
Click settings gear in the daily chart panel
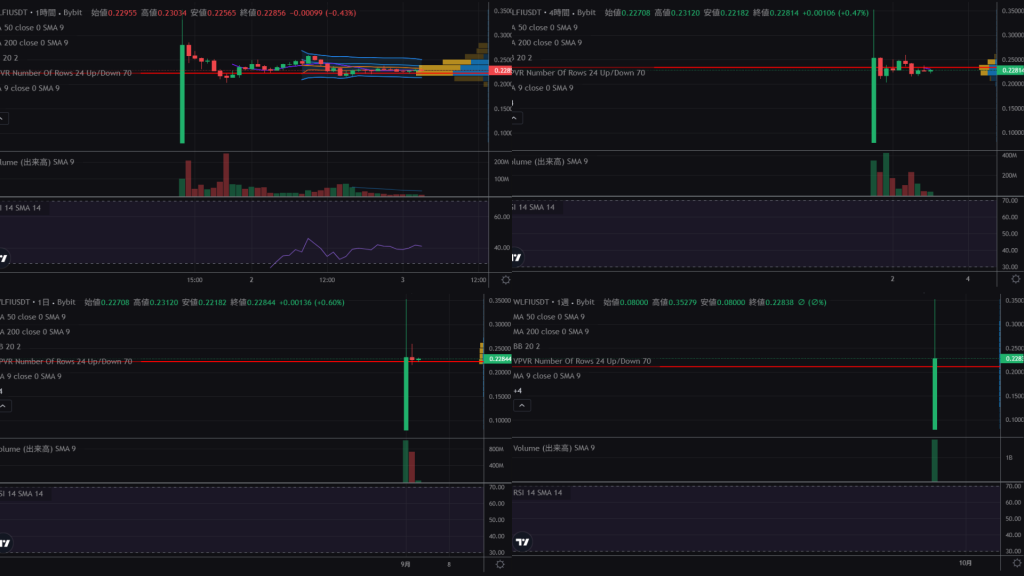pos(500,565)
